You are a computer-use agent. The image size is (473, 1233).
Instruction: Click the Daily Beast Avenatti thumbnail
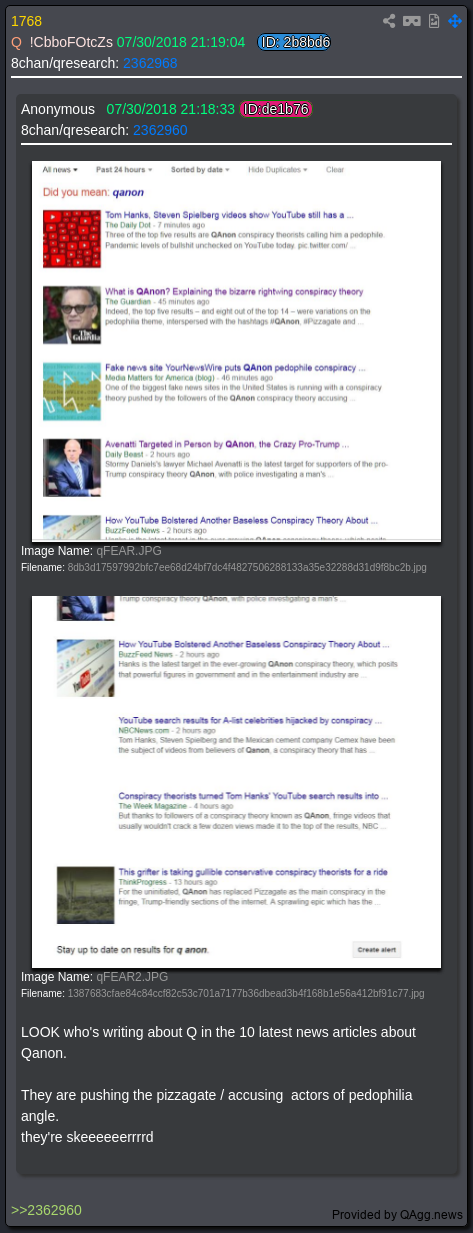coord(72,467)
